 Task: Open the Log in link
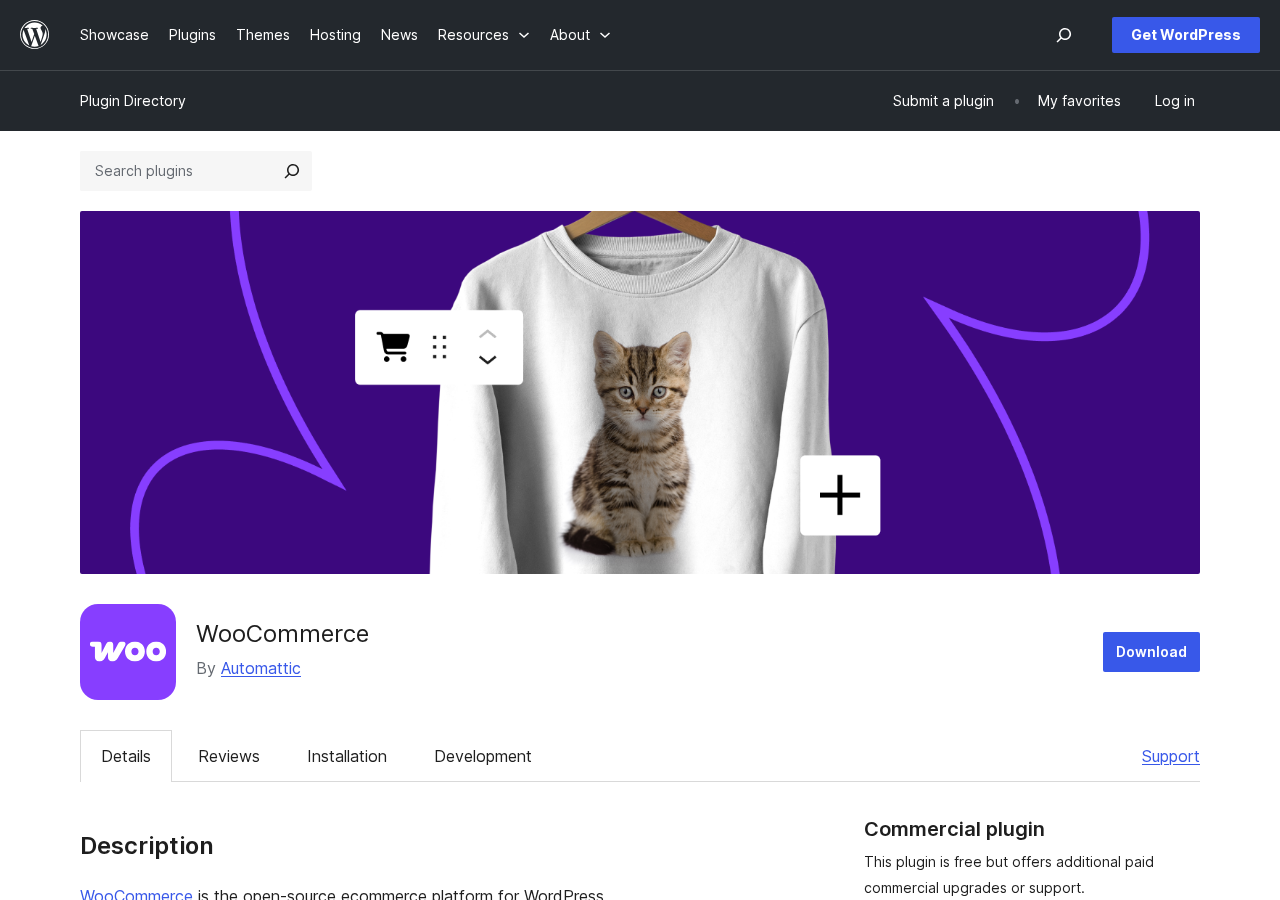pos(1175,101)
